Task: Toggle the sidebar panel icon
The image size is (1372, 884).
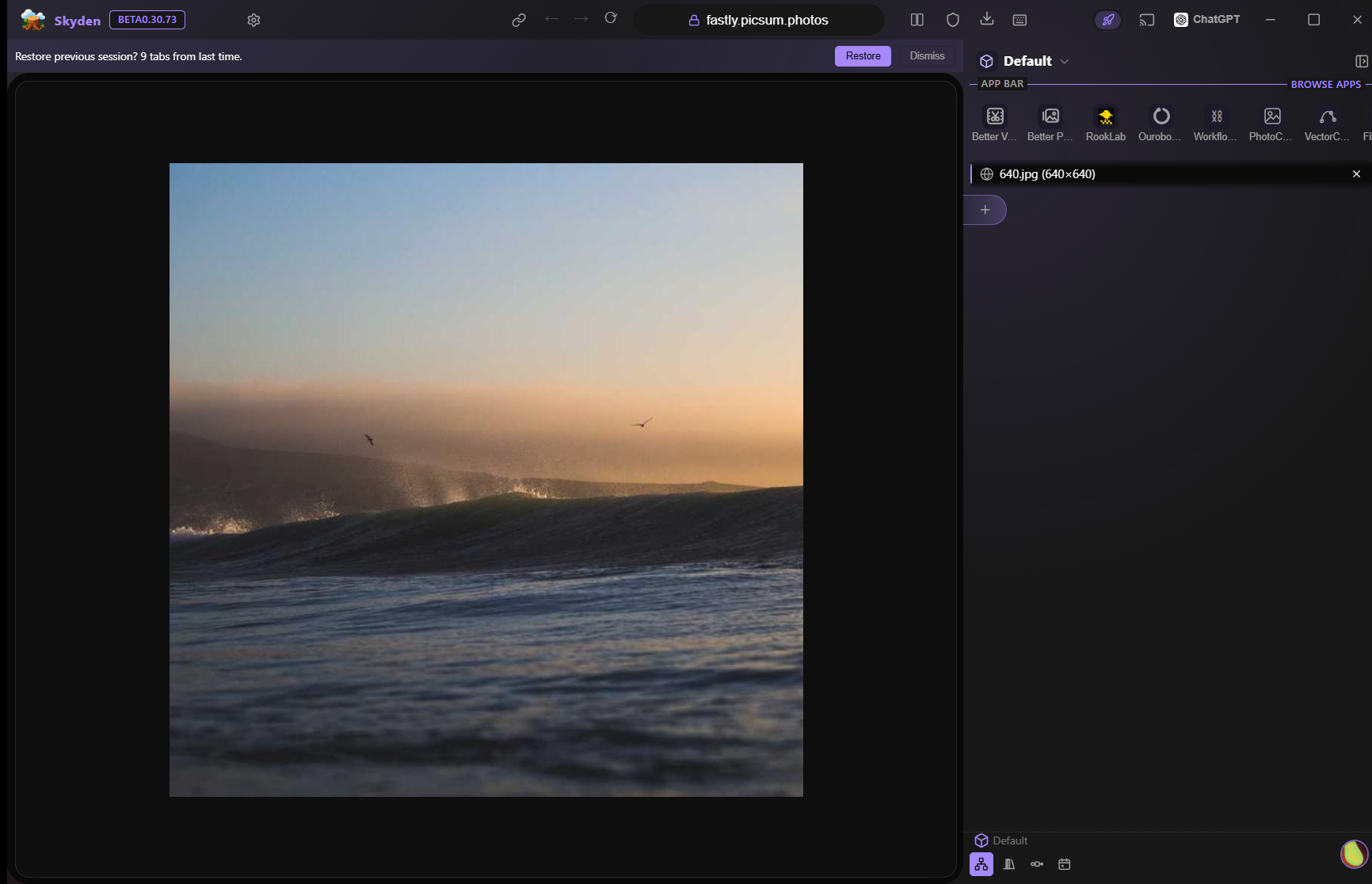Action: pos(1362,61)
